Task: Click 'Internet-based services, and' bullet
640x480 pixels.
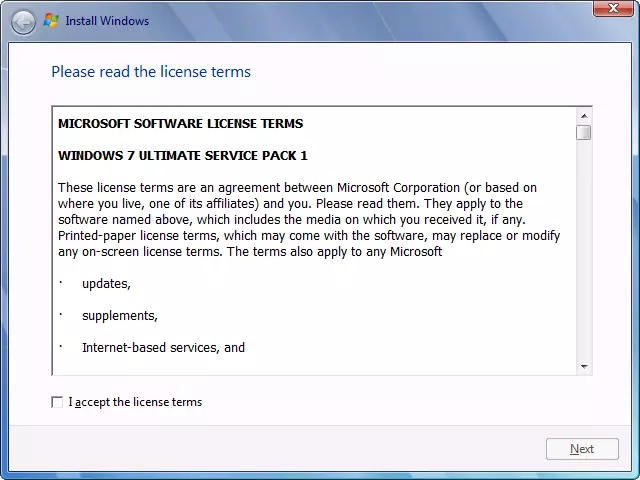Action: point(163,347)
